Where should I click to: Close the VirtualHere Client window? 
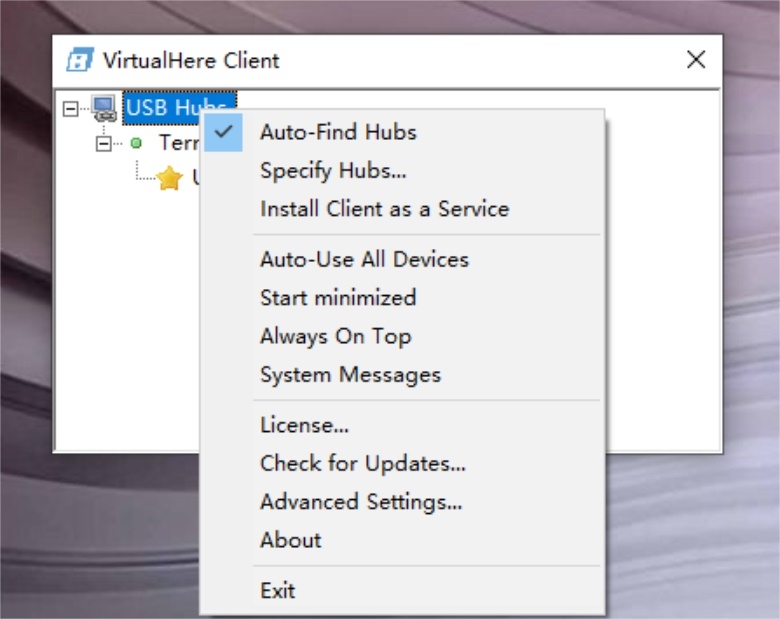point(695,60)
